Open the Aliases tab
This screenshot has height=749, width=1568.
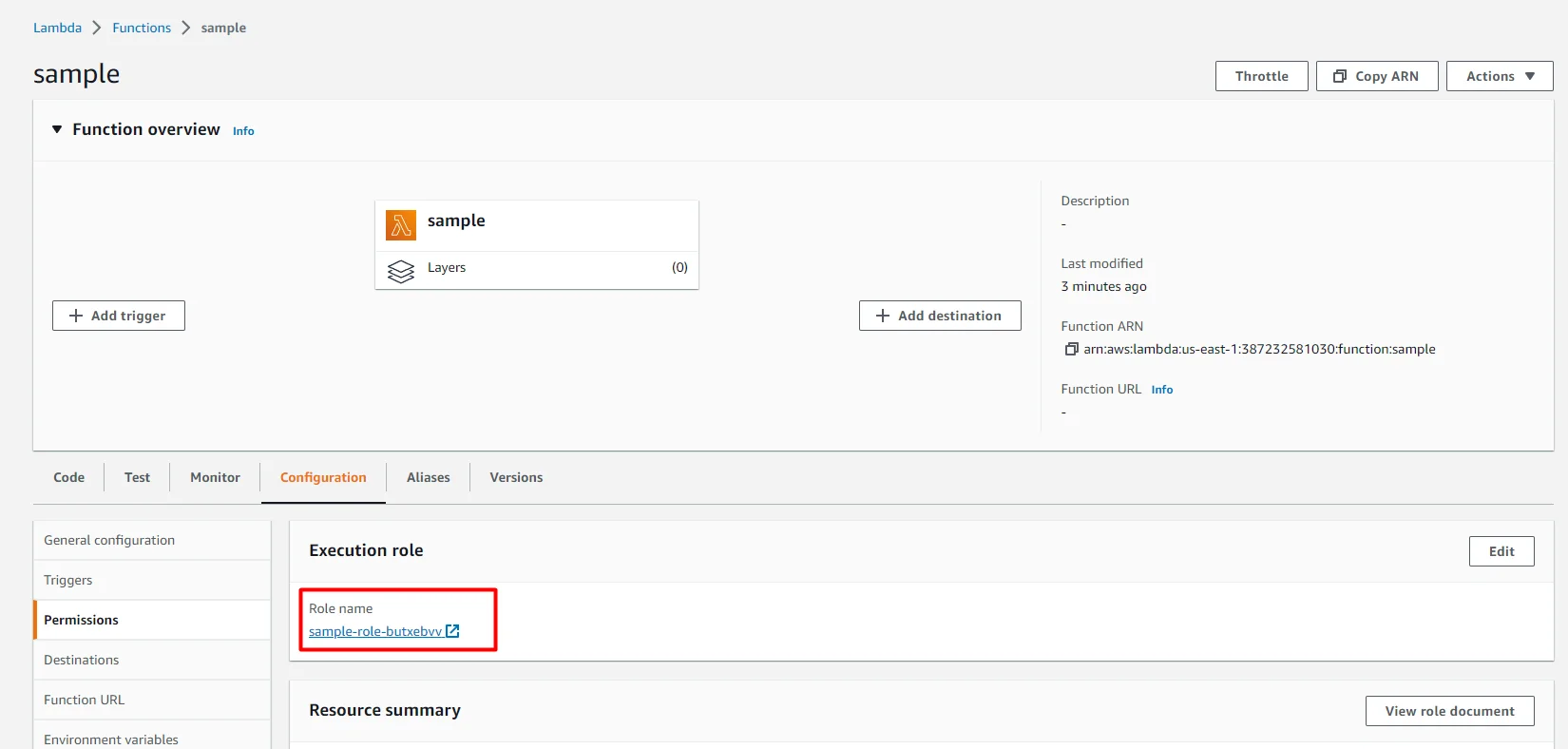(x=429, y=477)
